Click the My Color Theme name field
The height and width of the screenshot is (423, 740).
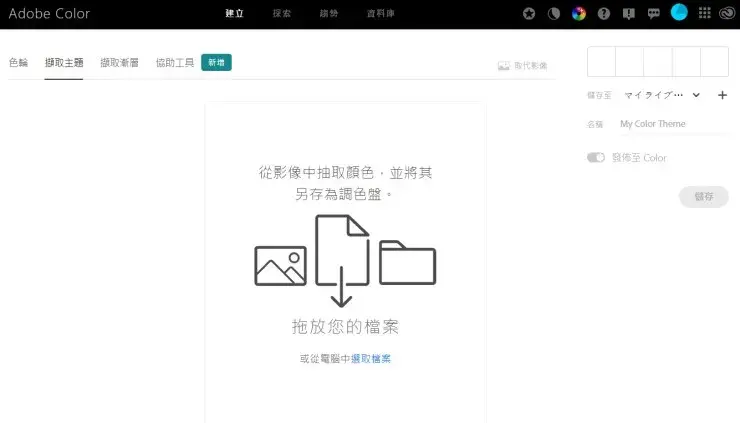pos(674,124)
